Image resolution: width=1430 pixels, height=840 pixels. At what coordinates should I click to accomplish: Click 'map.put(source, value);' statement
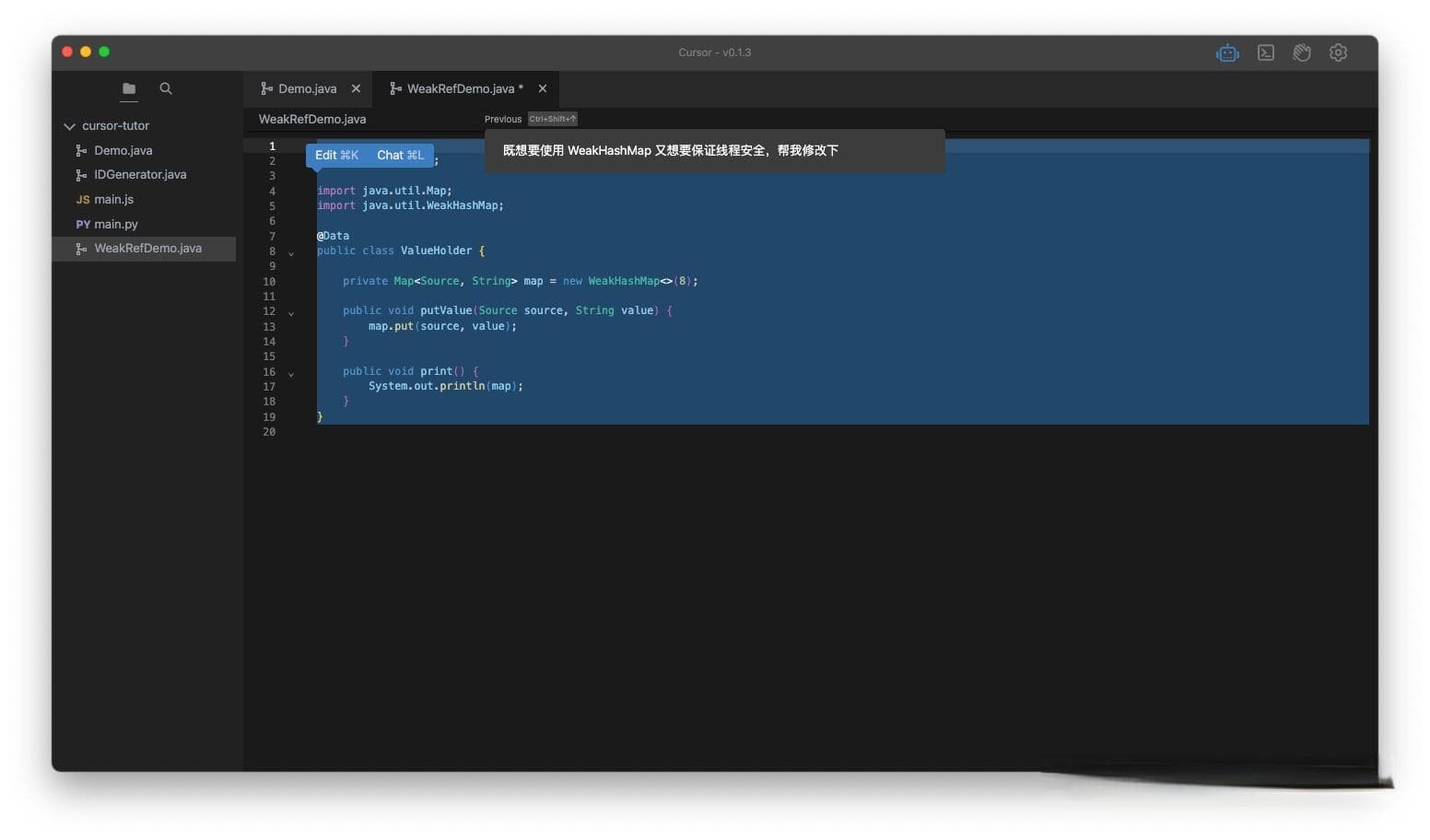point(442,326)
